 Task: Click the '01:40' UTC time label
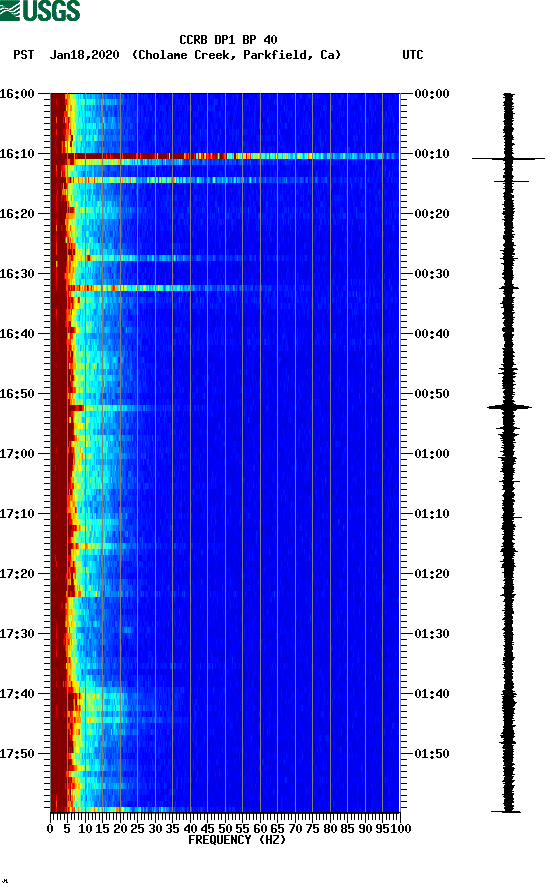point(432,694)
